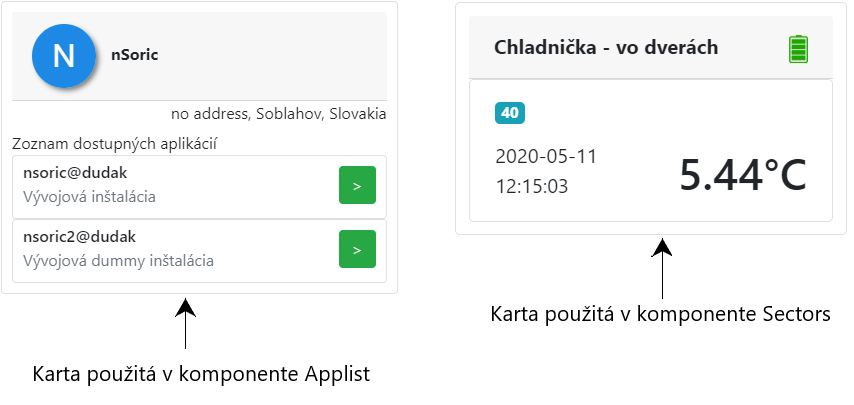This screenshot has height=405, width=854.
Task: Open nsoric@dudak app with green arrow button
Action: 357,185
